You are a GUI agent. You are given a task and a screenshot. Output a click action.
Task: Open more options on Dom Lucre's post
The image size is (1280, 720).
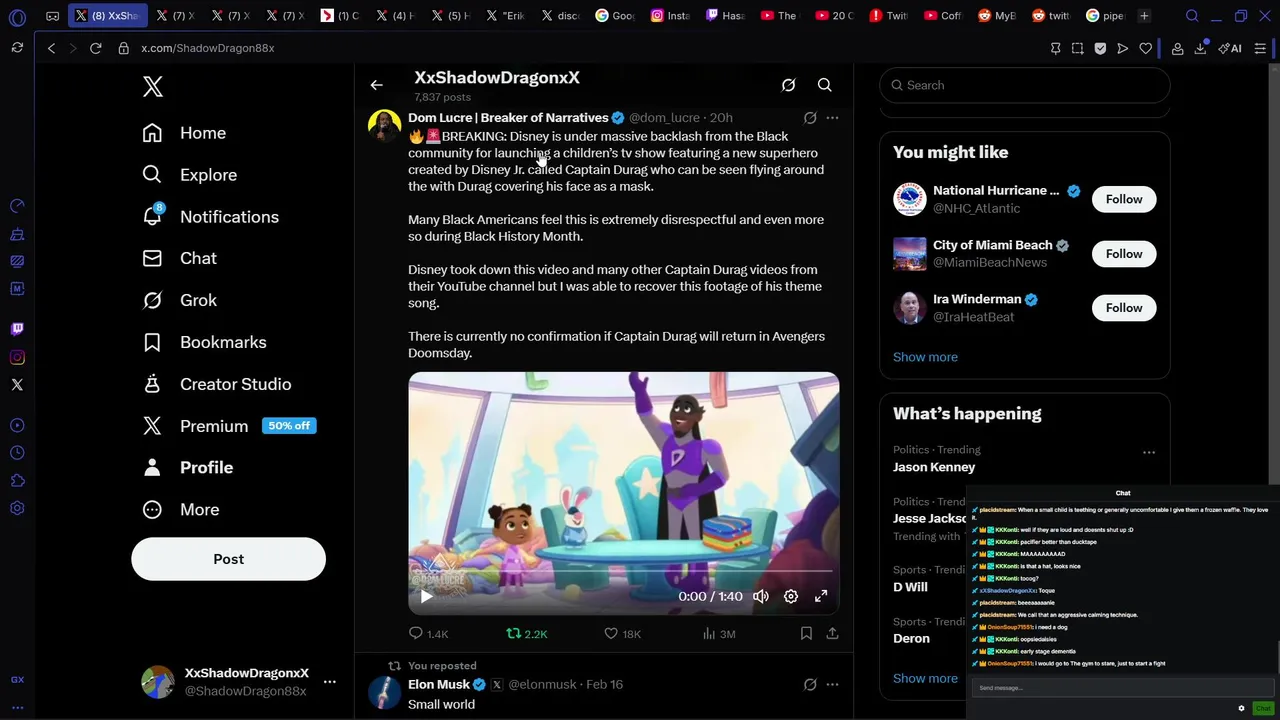[832, 118]
